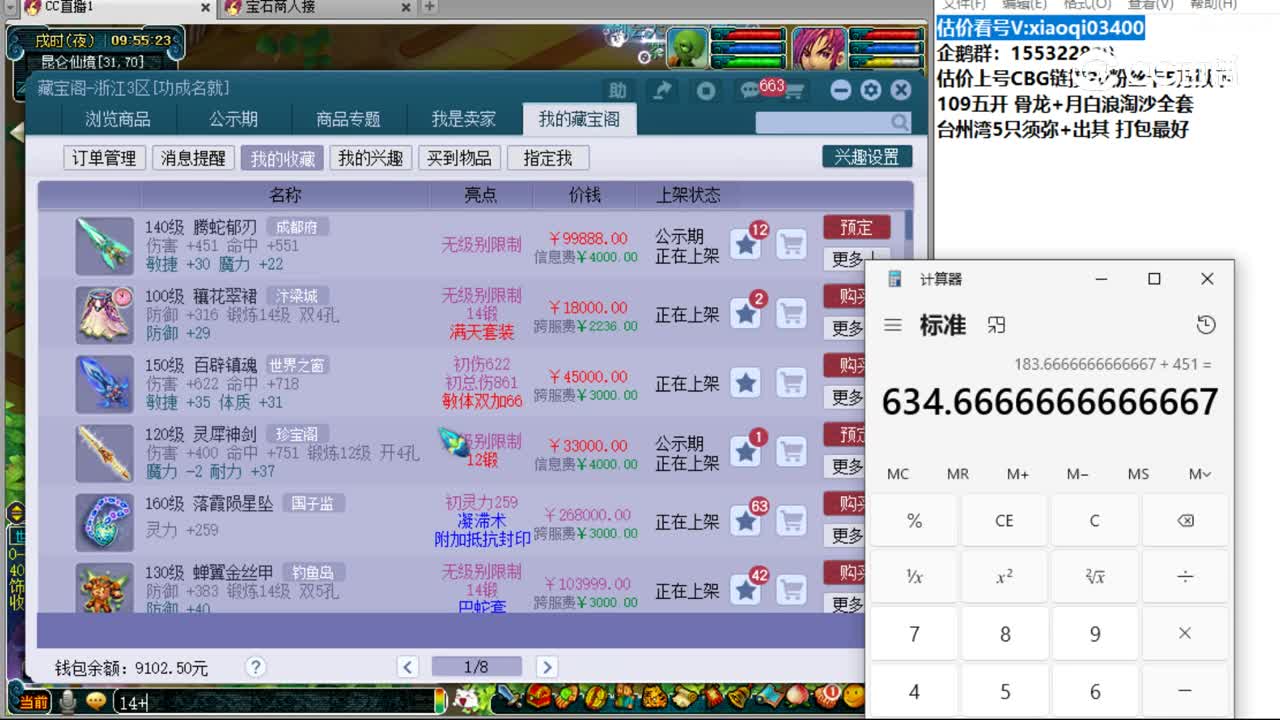Screen dimensions: 1280x720
Task: Add 腾蛇郁刃 to the cart
Action: (792, 244)
